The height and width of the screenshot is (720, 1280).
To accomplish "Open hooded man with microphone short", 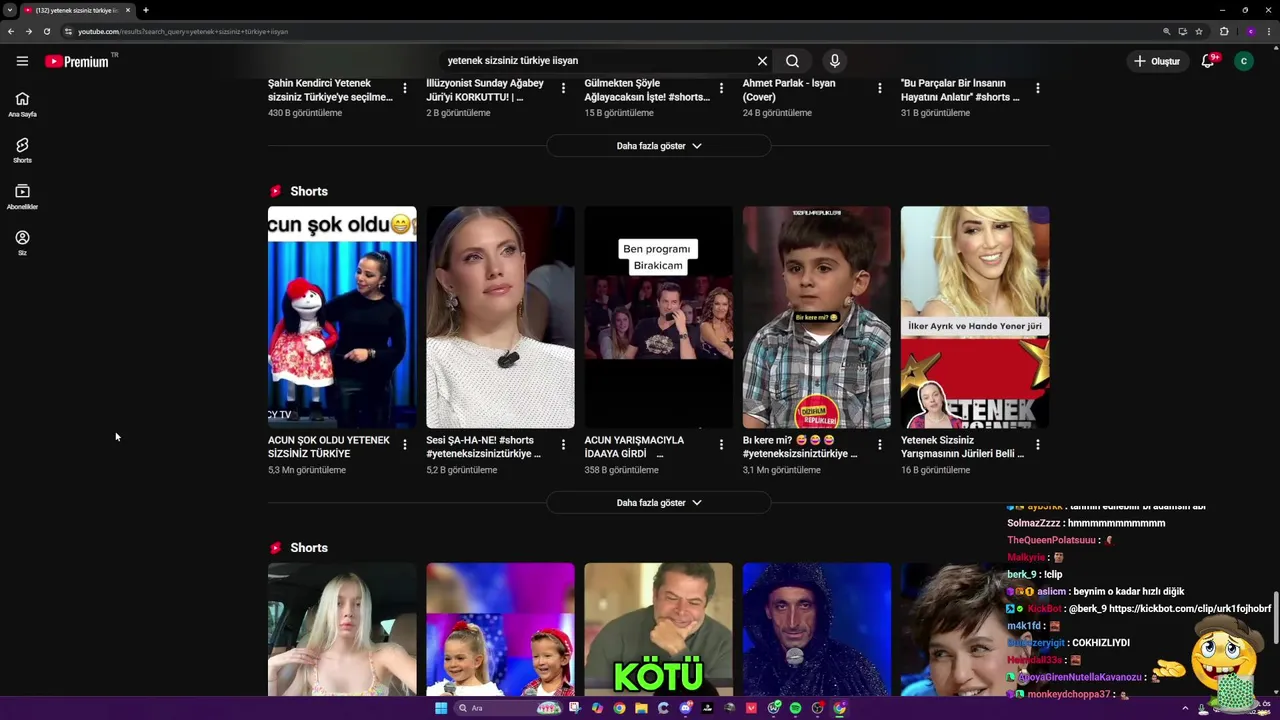I will click(x=816, y=629).
